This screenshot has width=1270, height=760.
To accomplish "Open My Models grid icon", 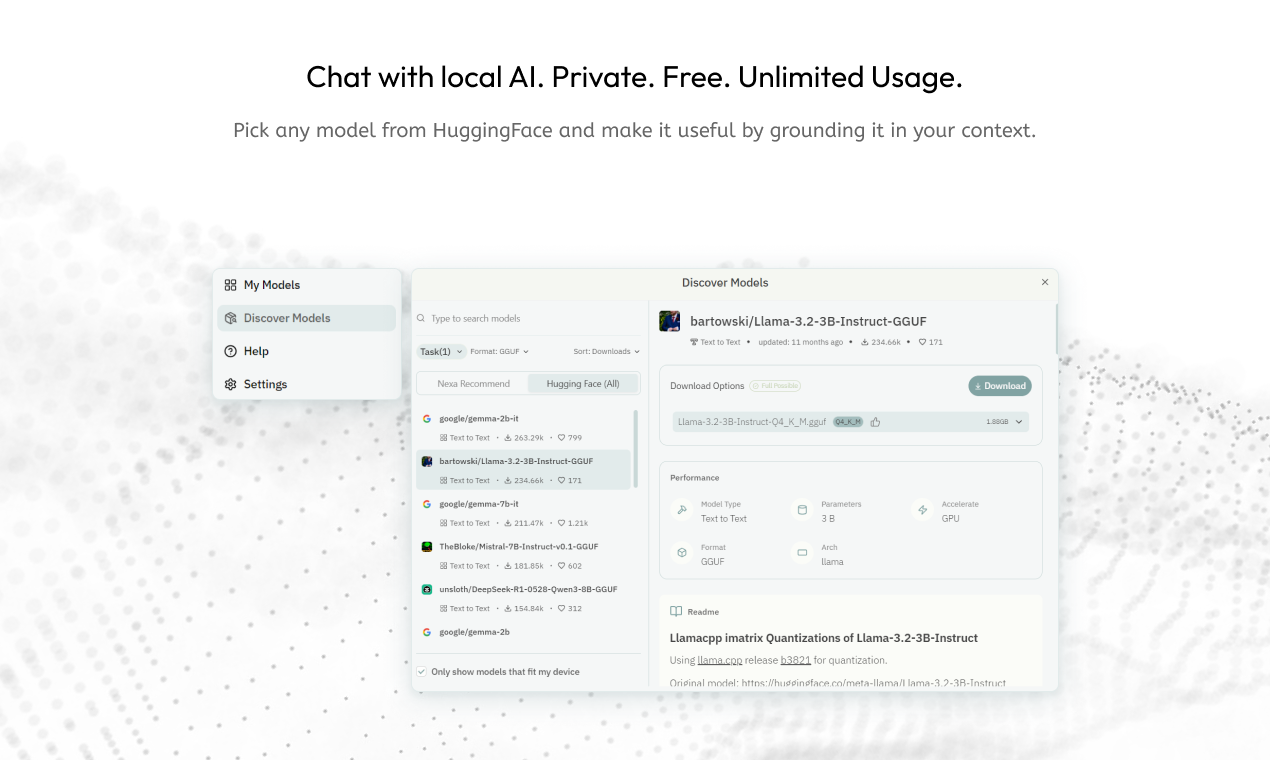I will [231, 285].
